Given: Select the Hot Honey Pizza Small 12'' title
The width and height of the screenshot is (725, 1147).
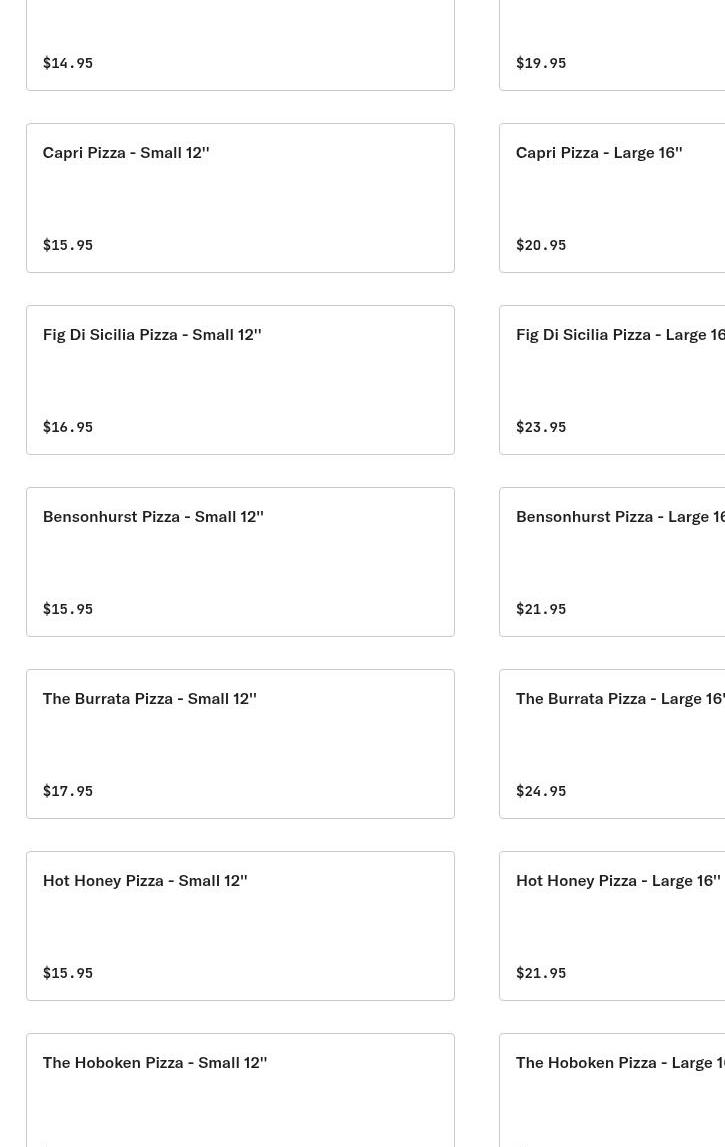Looking at the screenshot, I should [145, 881].
